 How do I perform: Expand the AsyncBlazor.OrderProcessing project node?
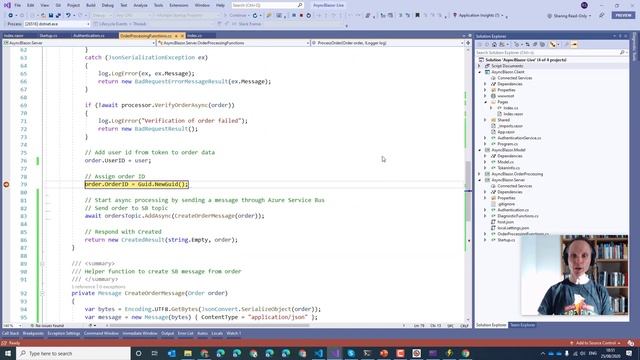[x=480, y=174]
